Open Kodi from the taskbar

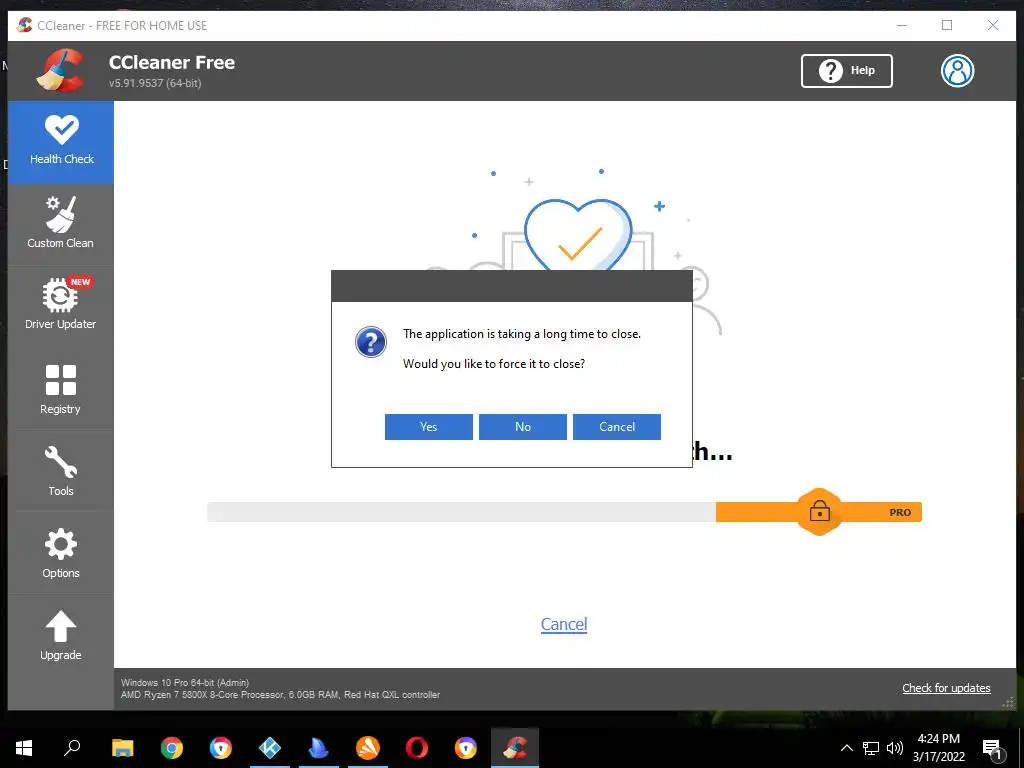tap(270, 748)
